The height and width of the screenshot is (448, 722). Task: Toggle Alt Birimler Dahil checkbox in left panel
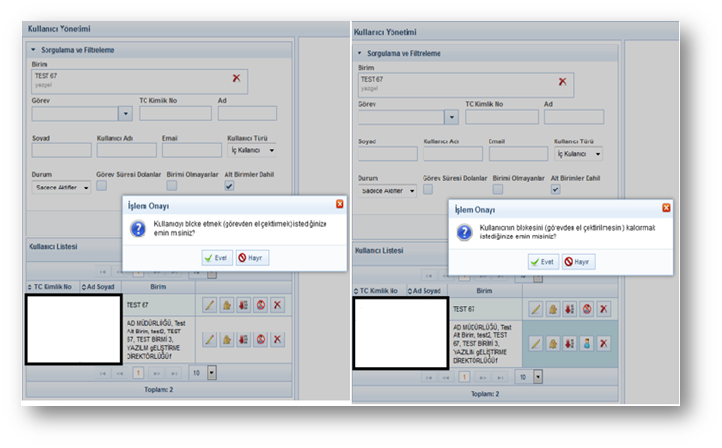pos(231,186)
